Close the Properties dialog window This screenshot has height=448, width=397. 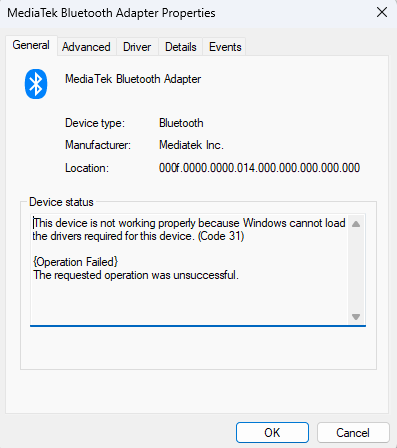click(382, 13)
